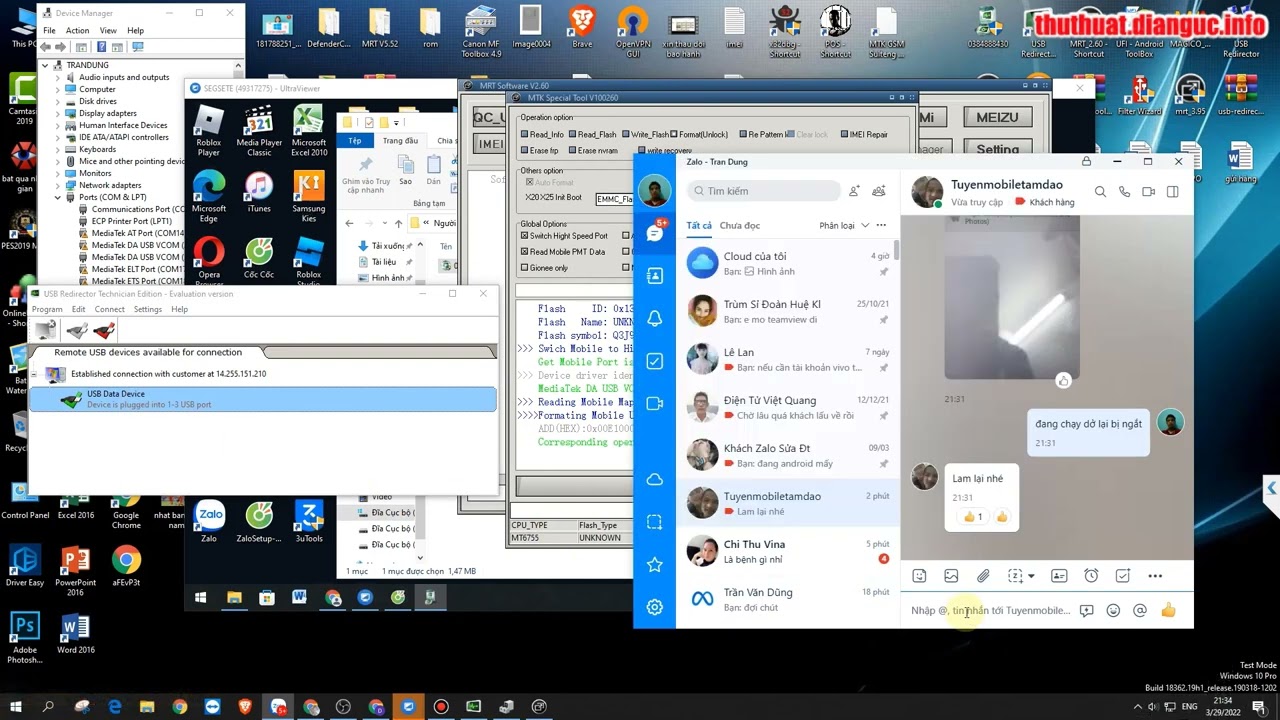The width and height of the screenshot is (1280, 720).
Task: Open Zalo to-do checklist sidebar icon
Action: coord(654,361)
